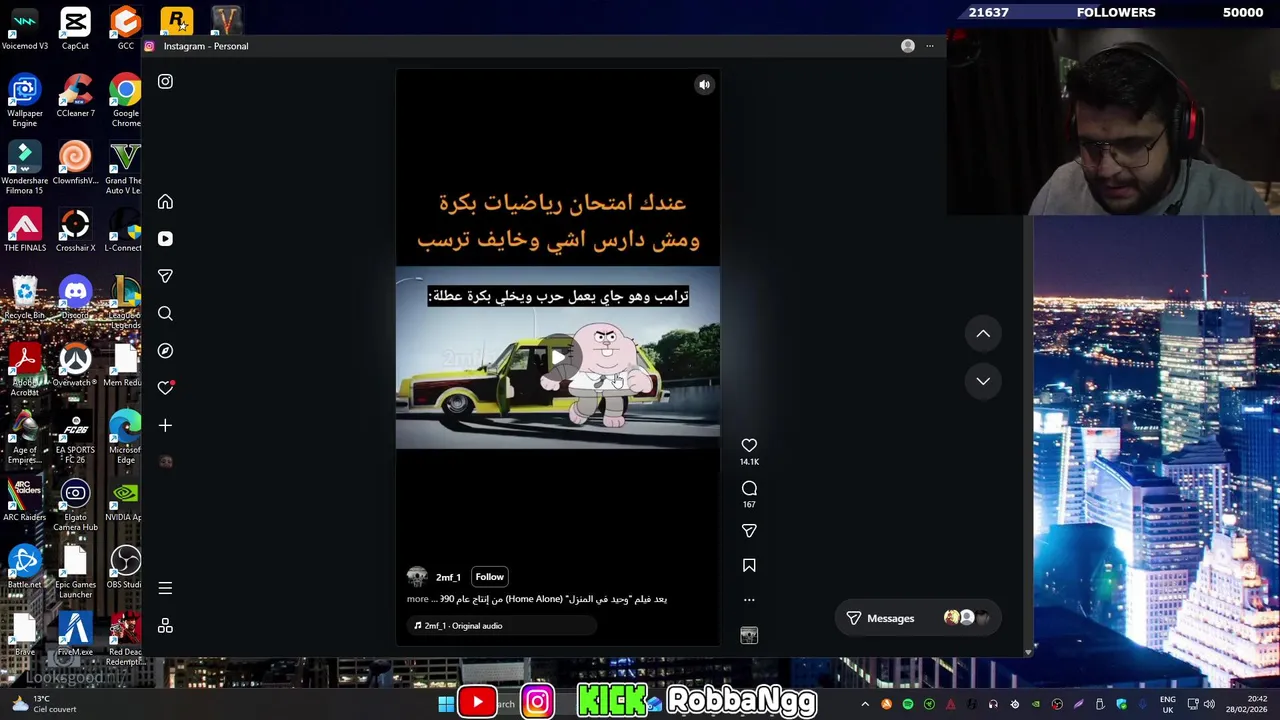The image size is (1280, 720).
Task: Open comments on the reel
Action: point(749,488)
